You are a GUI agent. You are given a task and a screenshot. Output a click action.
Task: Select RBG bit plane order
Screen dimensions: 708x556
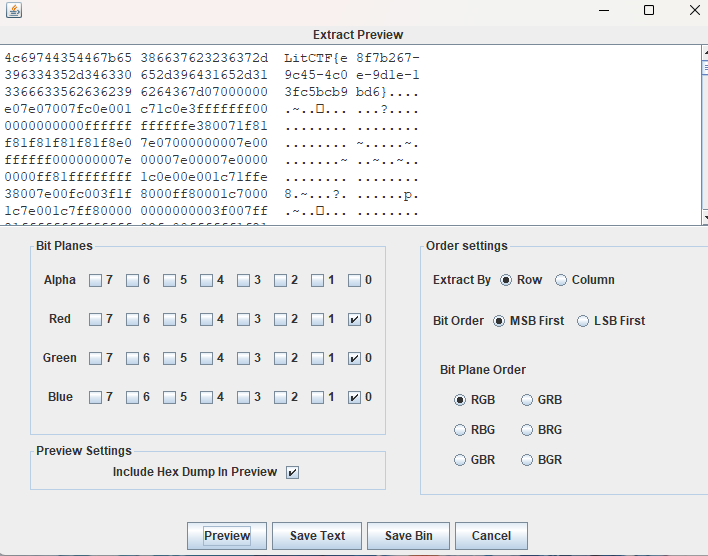[x=460, y=430]
